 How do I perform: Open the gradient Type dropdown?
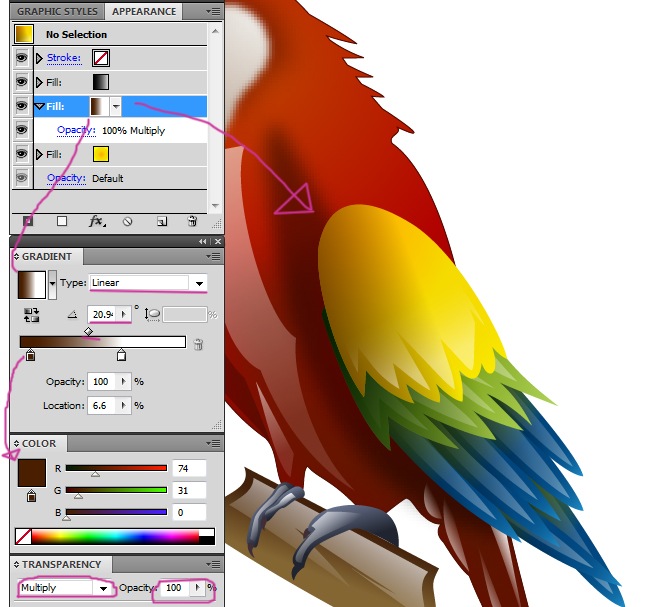coord(200,283)
